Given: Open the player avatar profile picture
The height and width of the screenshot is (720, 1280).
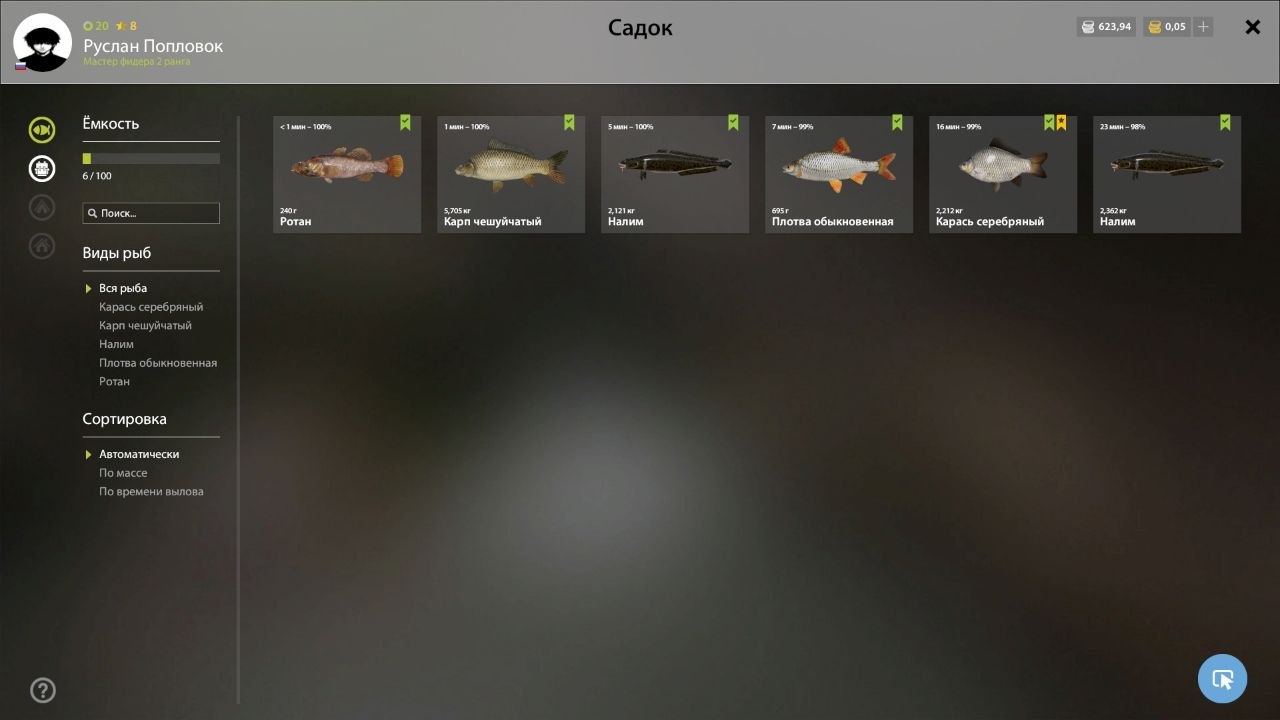Looking at the screenshot, I should [42, 42].
